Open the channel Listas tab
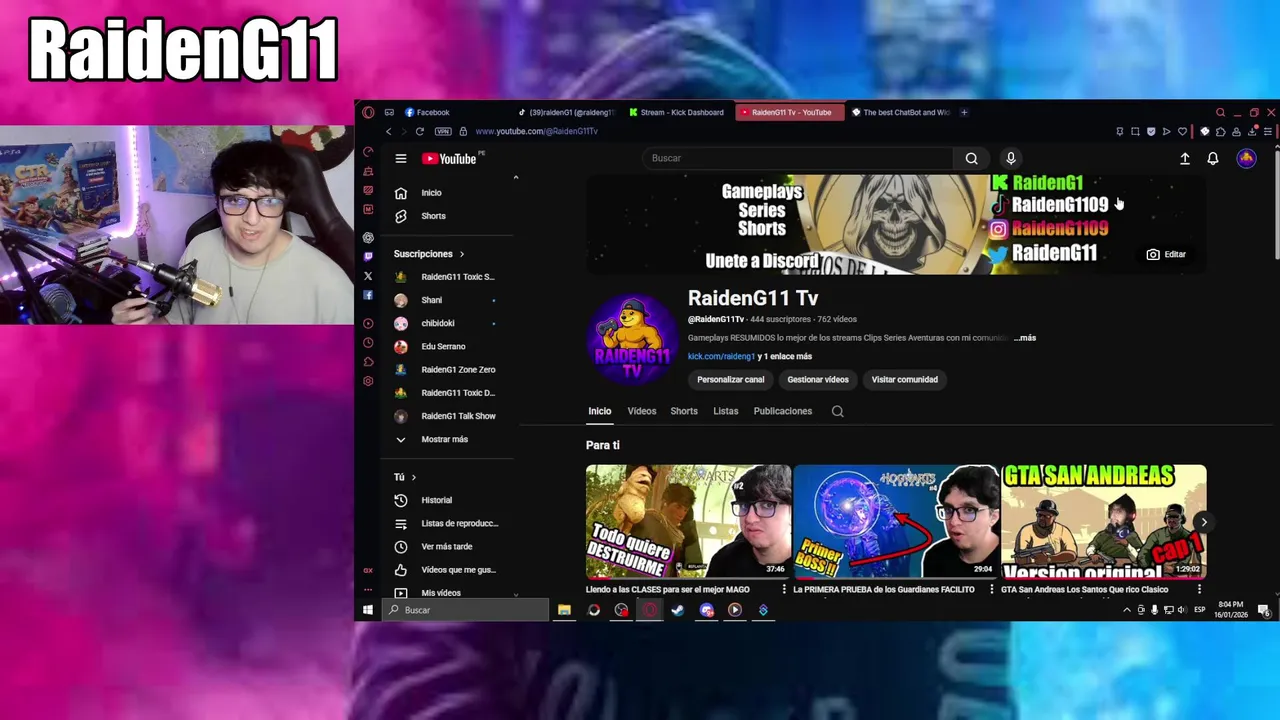The width and height of the screenshot is (1280, 720). (x=726, y=411)
